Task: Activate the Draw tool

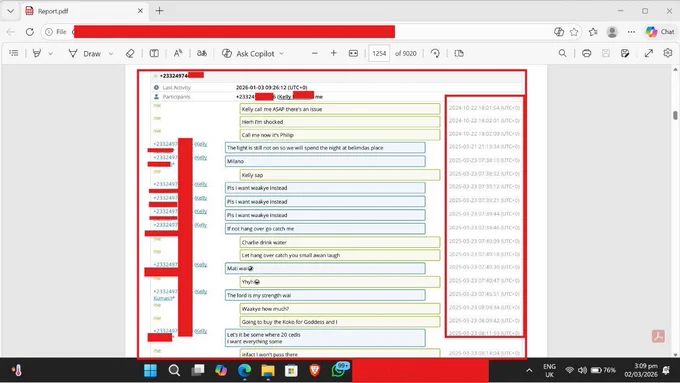Action: coord(85,53)
